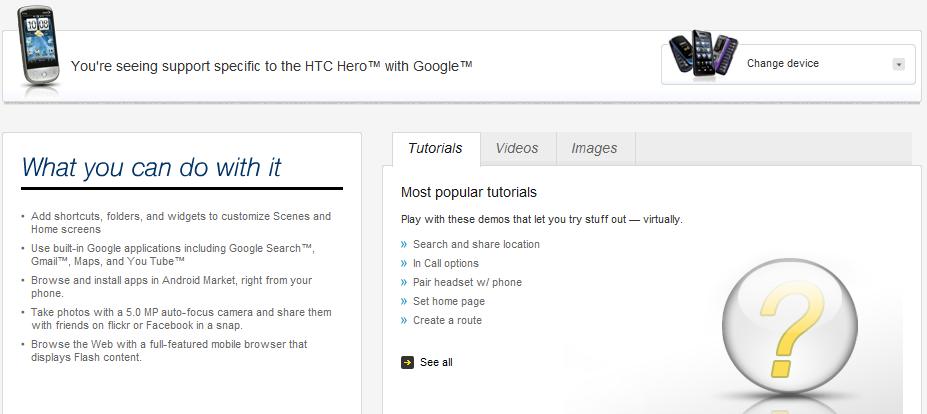The width and height of the screenshot is (927, 414).
Task: Open Pair headset w/ phone tutorial
Action: [x=467, y=282]
